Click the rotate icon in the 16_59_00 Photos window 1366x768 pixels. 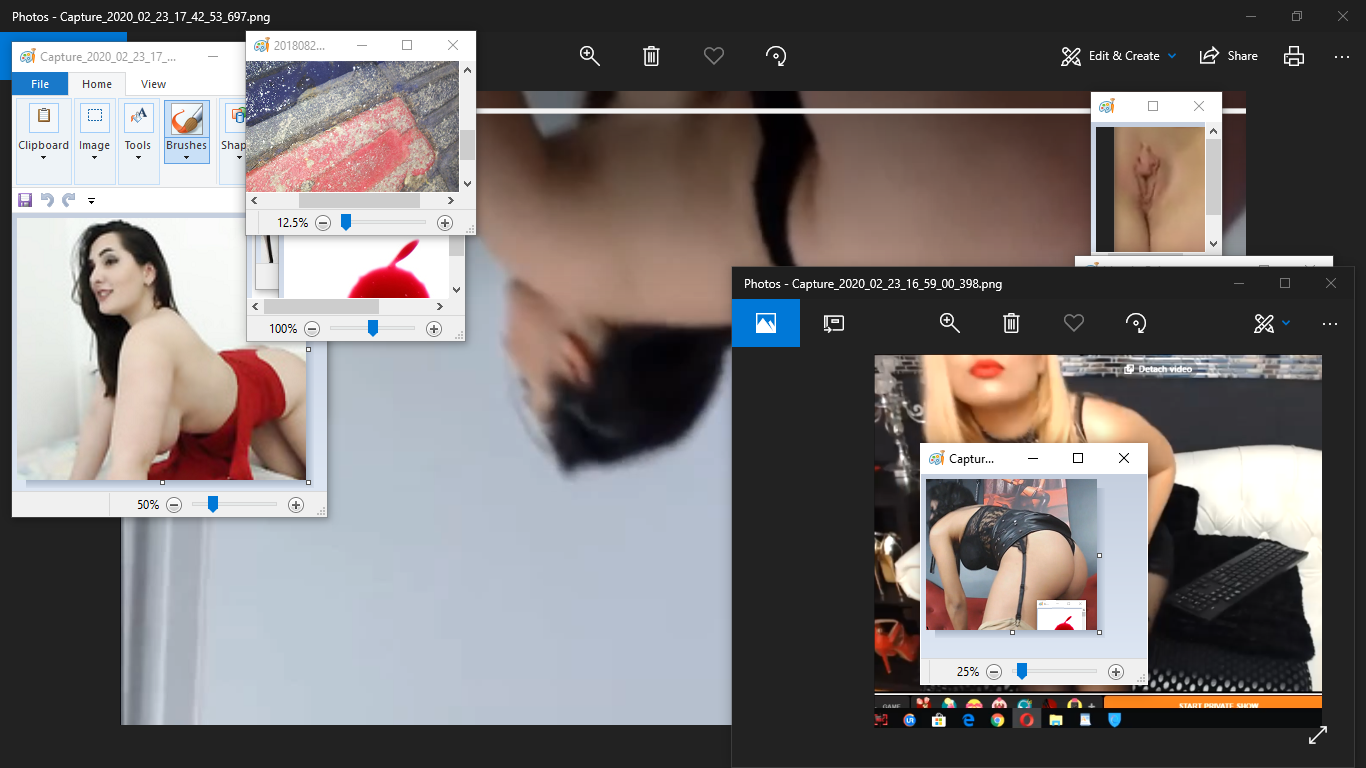(1136, 323)
